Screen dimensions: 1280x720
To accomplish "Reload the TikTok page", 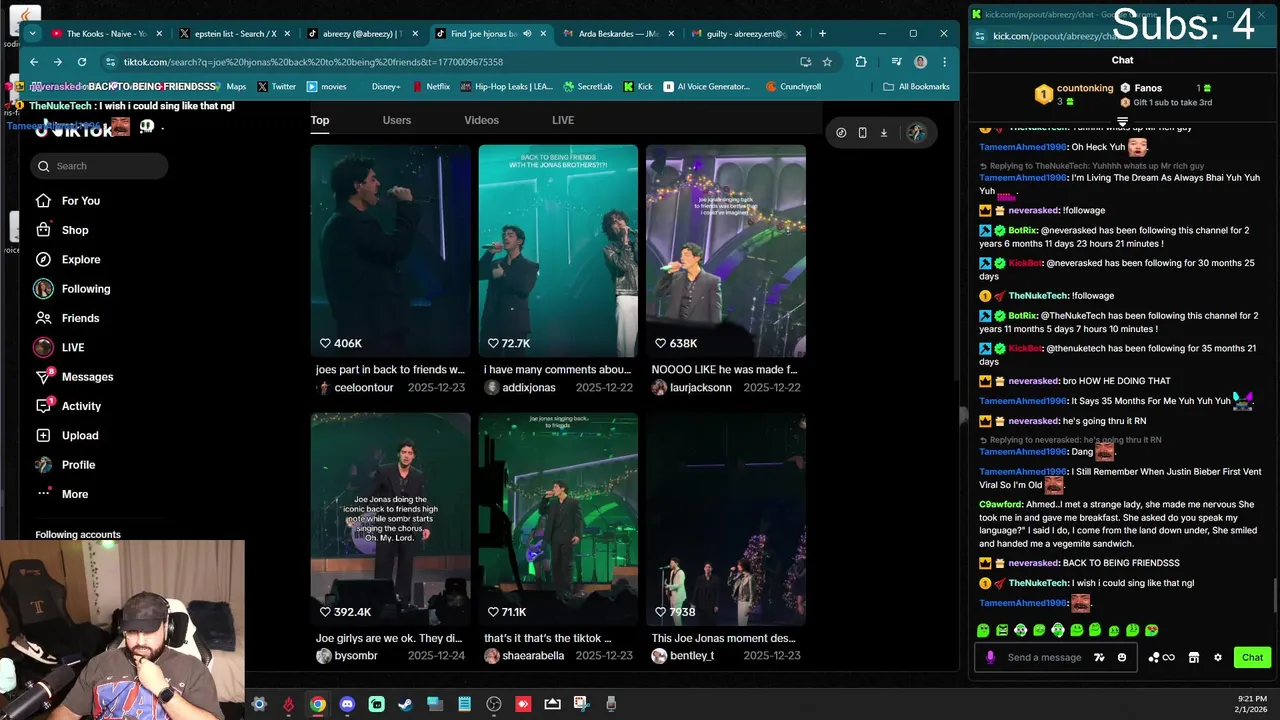I will click(x=82, y=62).
